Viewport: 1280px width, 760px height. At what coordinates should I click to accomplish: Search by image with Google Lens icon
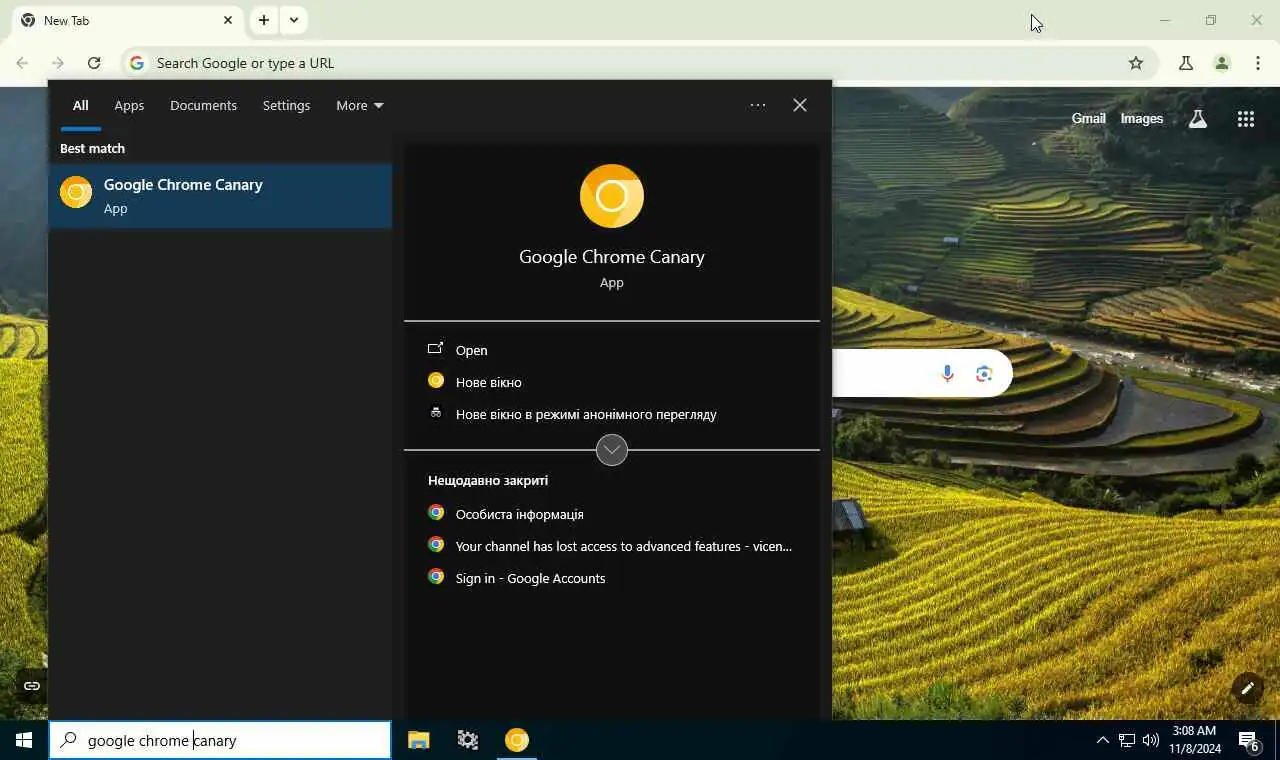coord(984,374)
